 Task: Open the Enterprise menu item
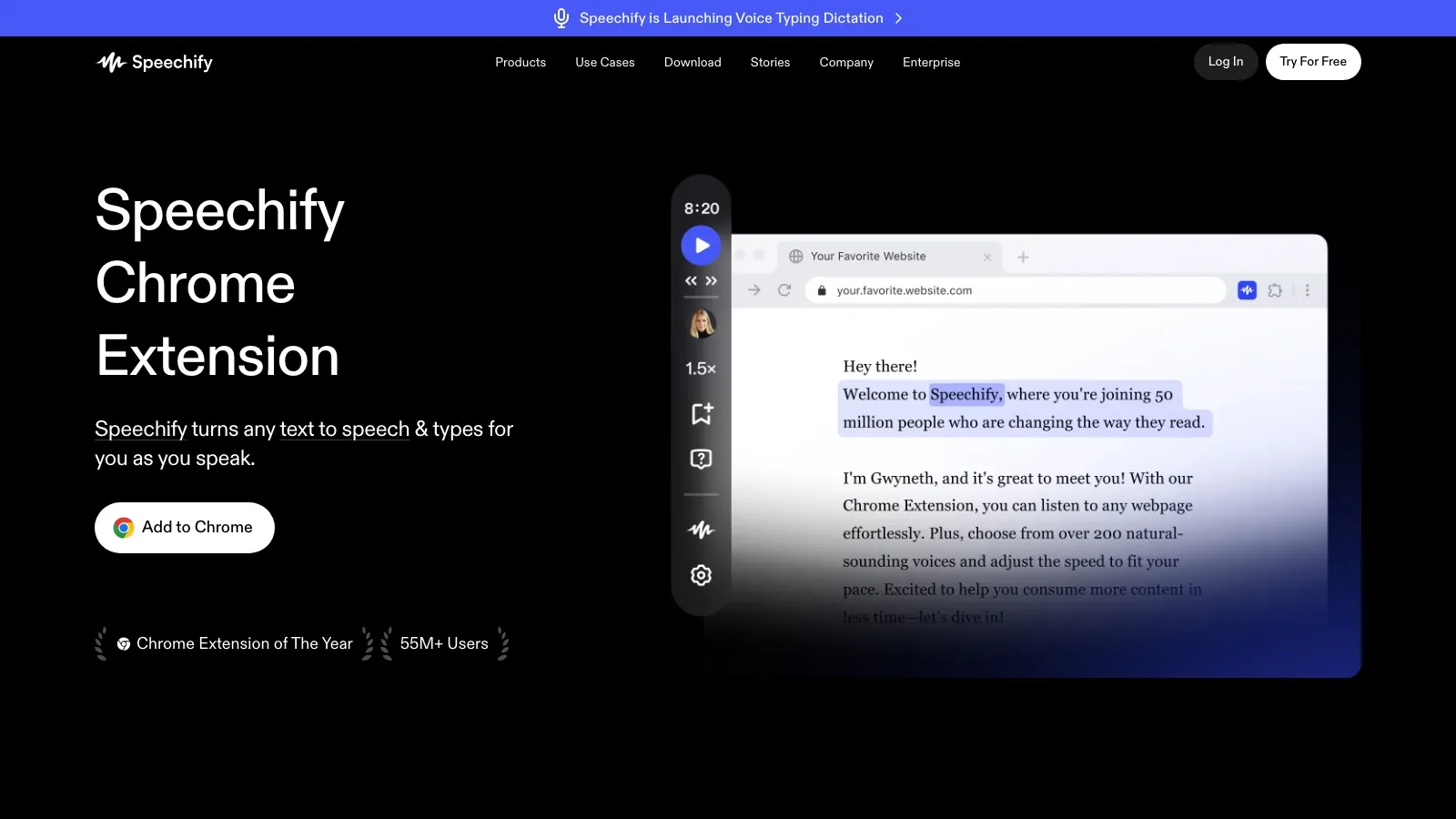tap(931, 62)
